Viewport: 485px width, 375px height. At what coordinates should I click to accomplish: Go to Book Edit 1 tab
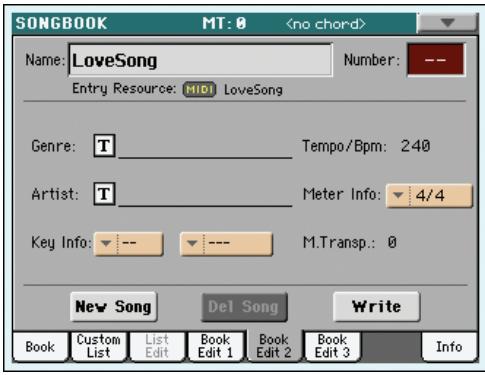pyautogui.click(x=215, y=347)
